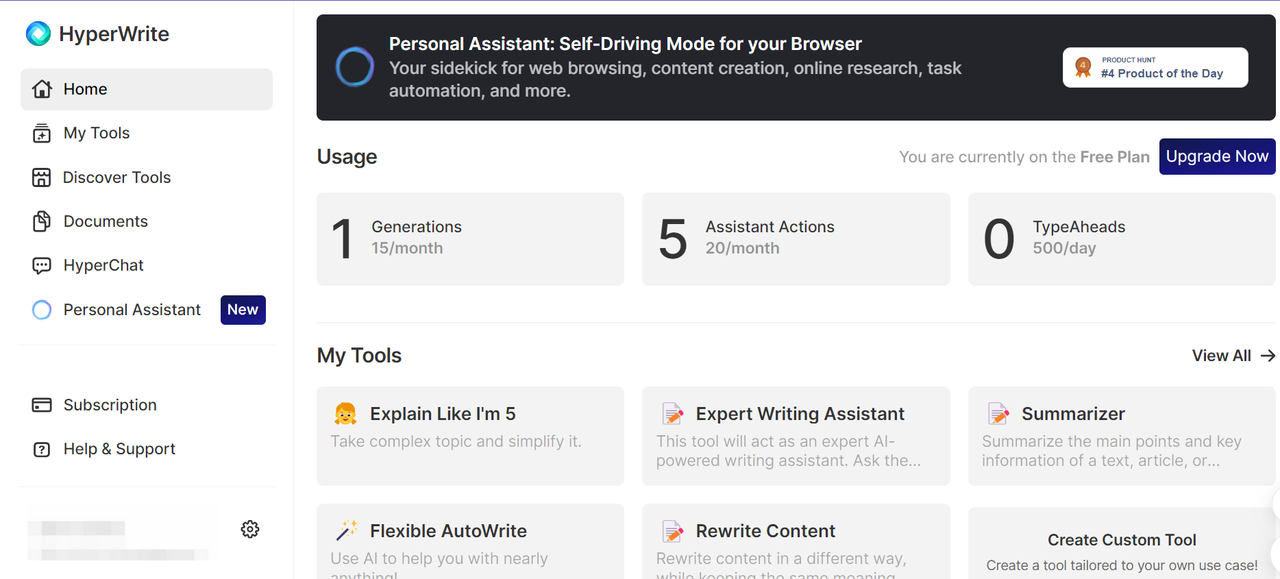Click the View All arrow icon

click(x=1268, y=356)
